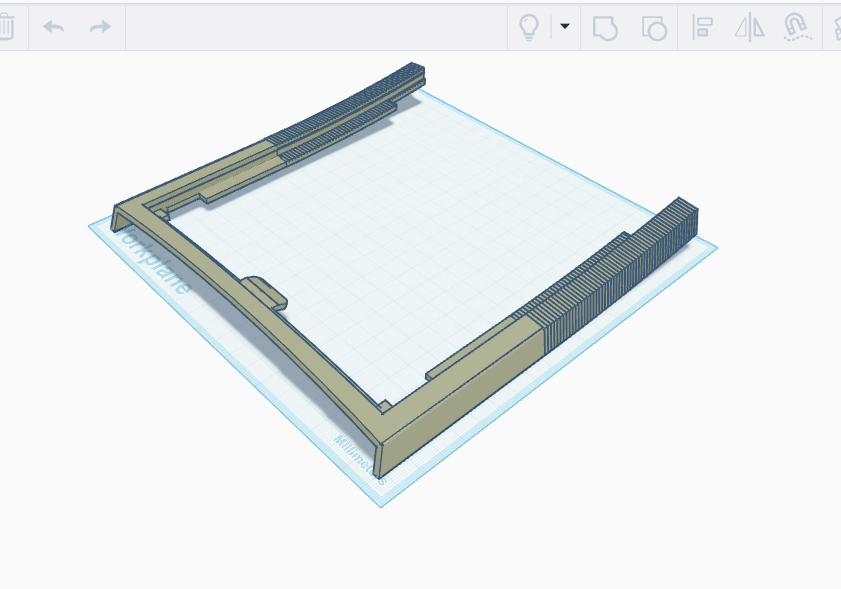This screenshot has height=589, width=841.
Task: Undo the last action
Action: (54, 27)
